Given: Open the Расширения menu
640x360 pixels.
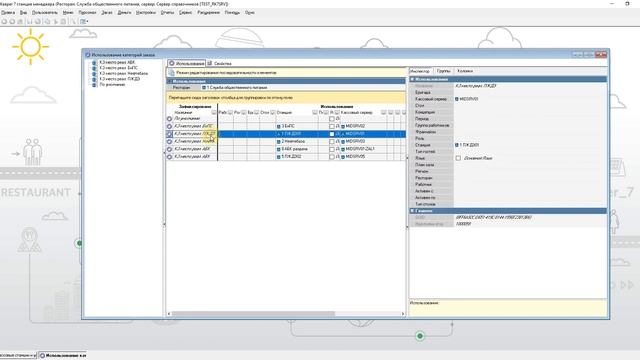Looking at the screenshot, I should pyautogui.click(x=209, y=13).
